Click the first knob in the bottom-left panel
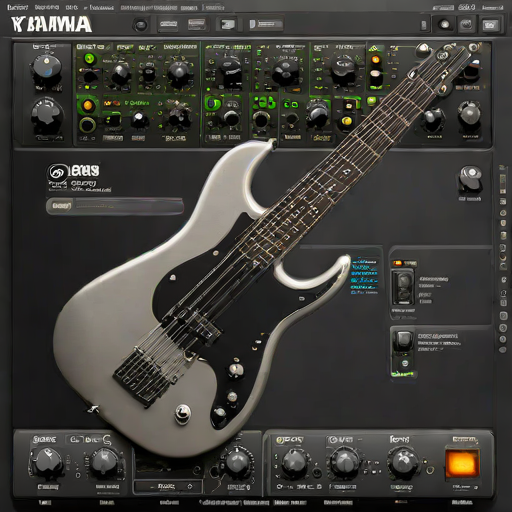 tap(49, 462)
